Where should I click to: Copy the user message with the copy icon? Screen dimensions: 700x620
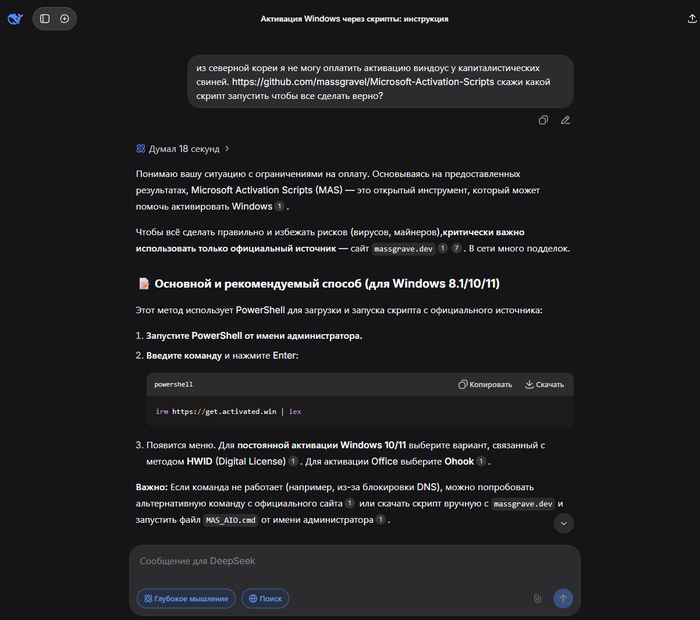click(x=543, y=120)
